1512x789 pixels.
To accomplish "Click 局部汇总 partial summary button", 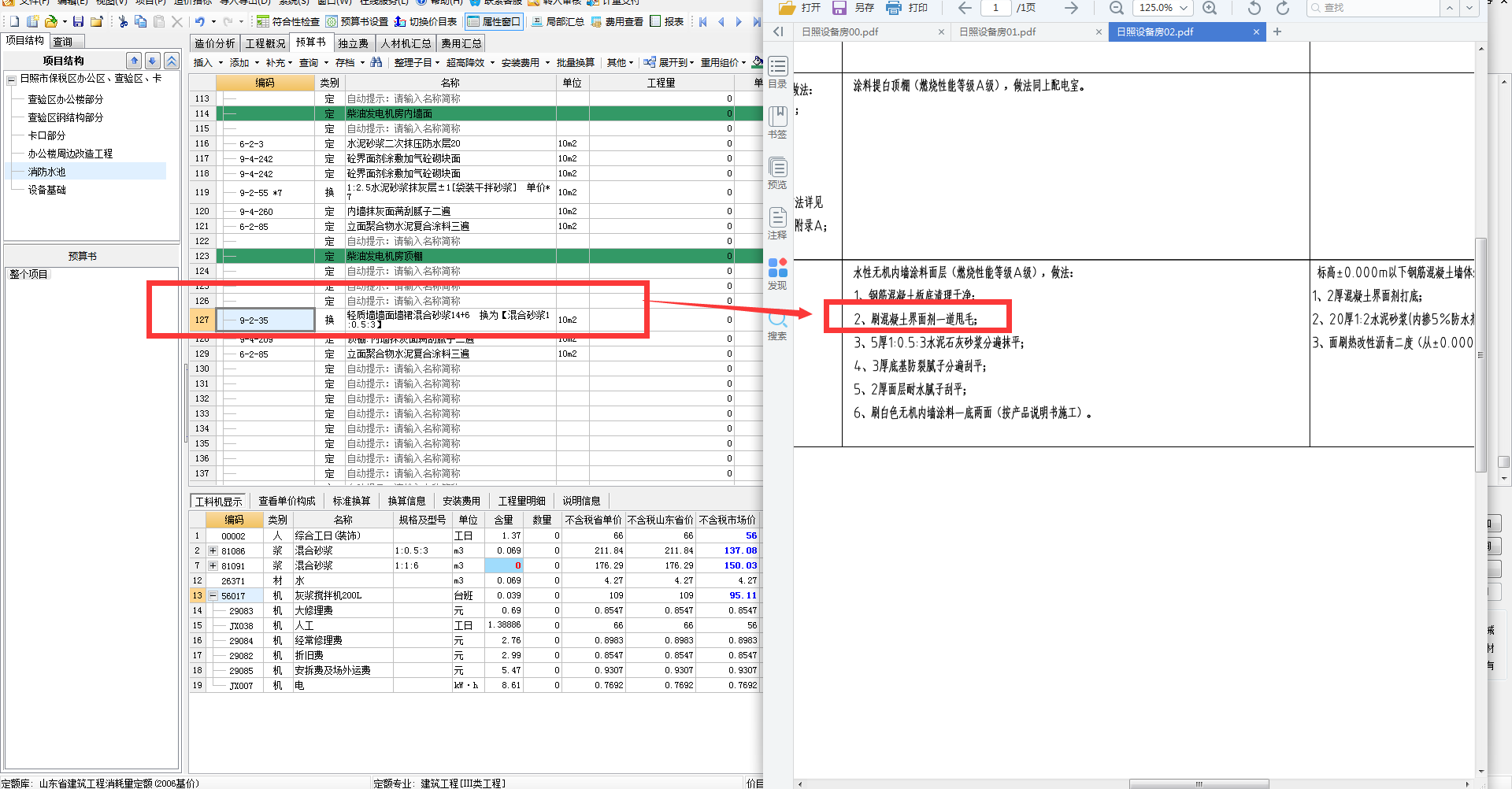I will (558, 22).
